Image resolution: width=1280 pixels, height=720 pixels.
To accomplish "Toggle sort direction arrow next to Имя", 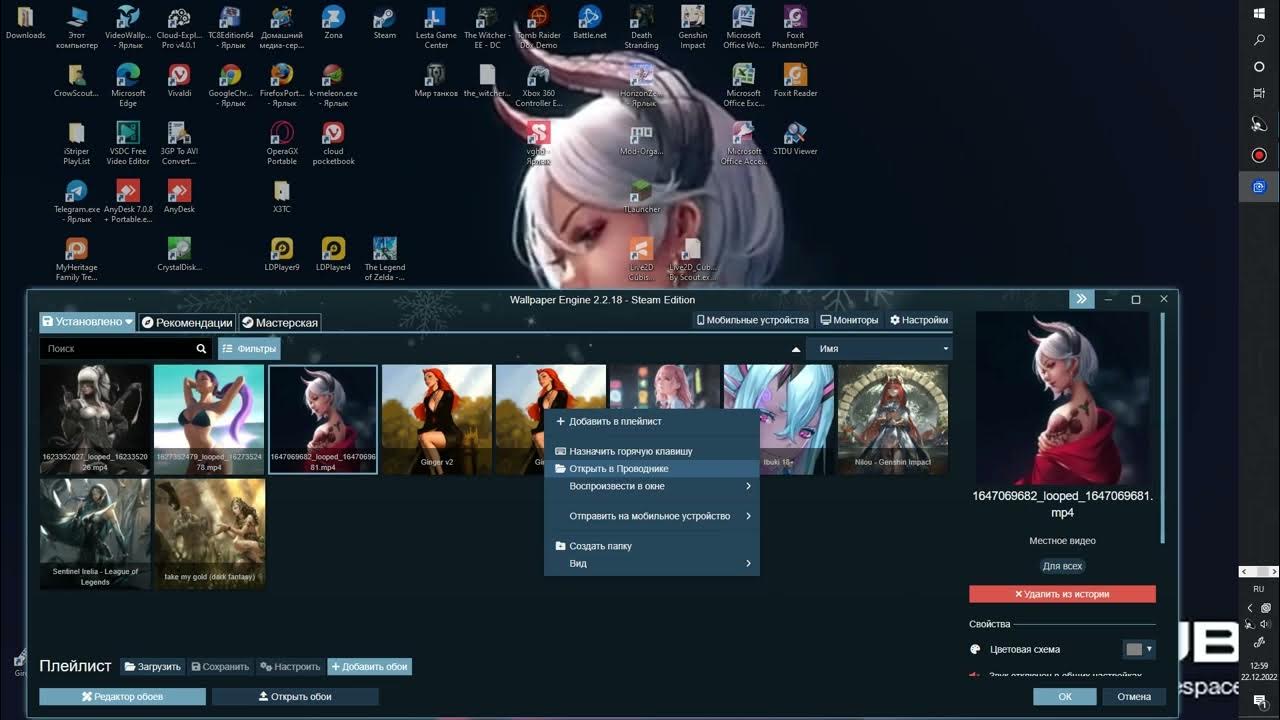I will (x=796, y=349).
